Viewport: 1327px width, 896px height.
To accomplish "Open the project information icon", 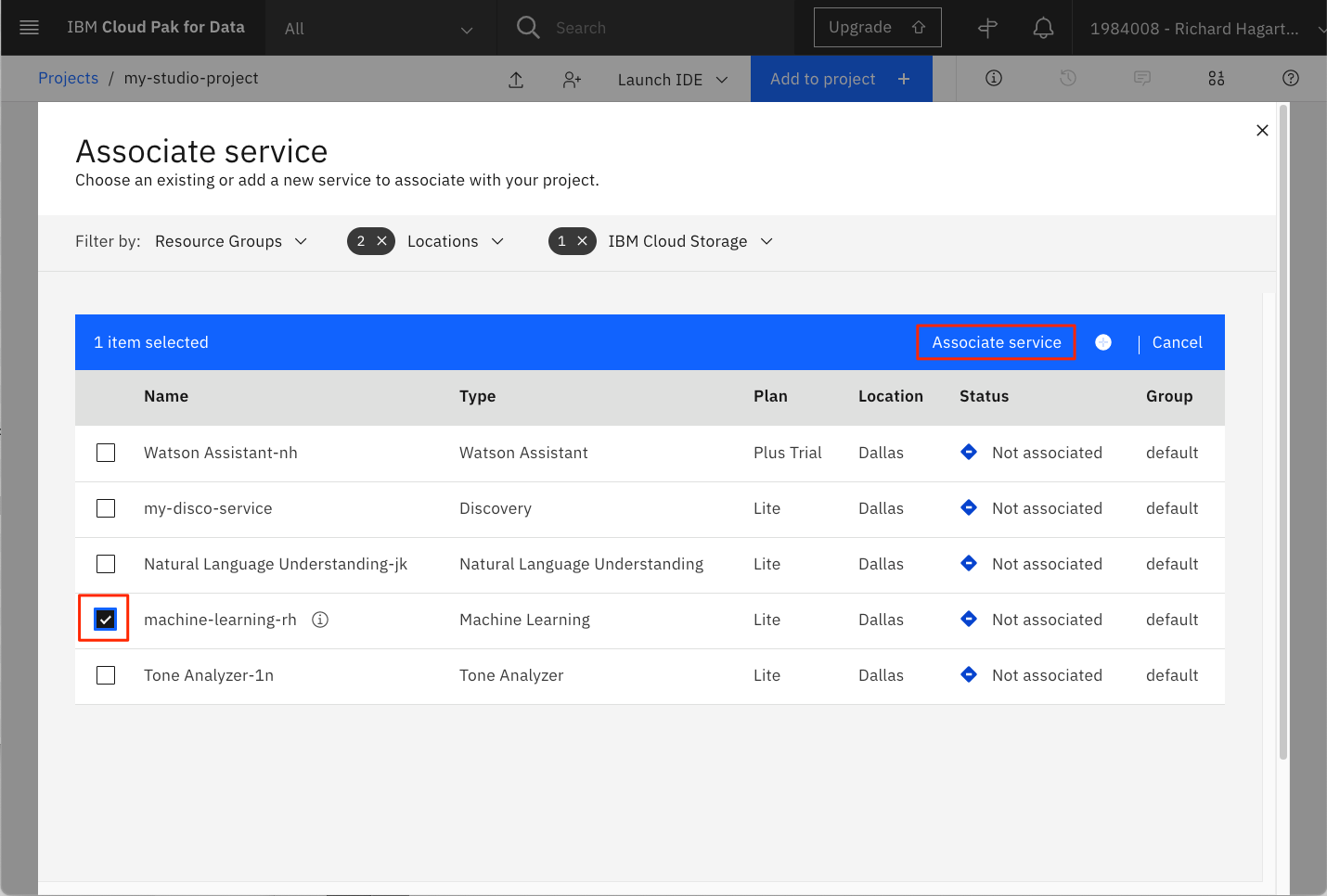I will click(994, 78).
